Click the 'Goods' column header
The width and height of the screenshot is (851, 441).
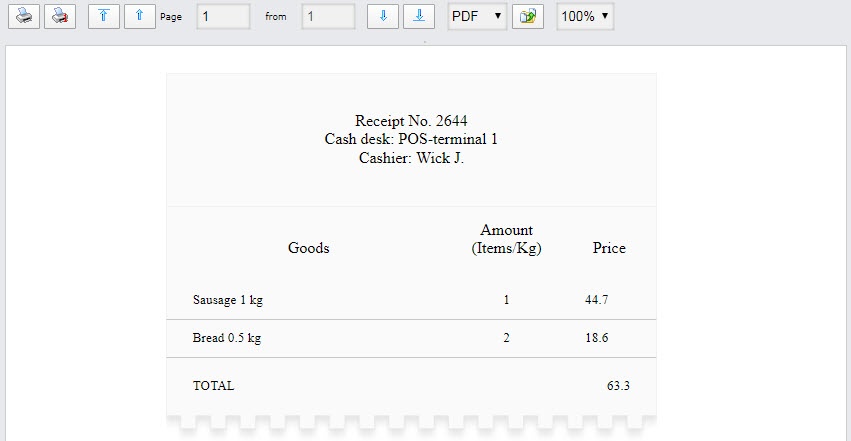click(309, 248)
